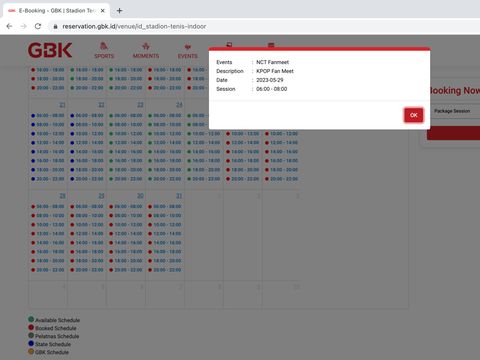Click the OK button in the dialog

tap(414, 115)
